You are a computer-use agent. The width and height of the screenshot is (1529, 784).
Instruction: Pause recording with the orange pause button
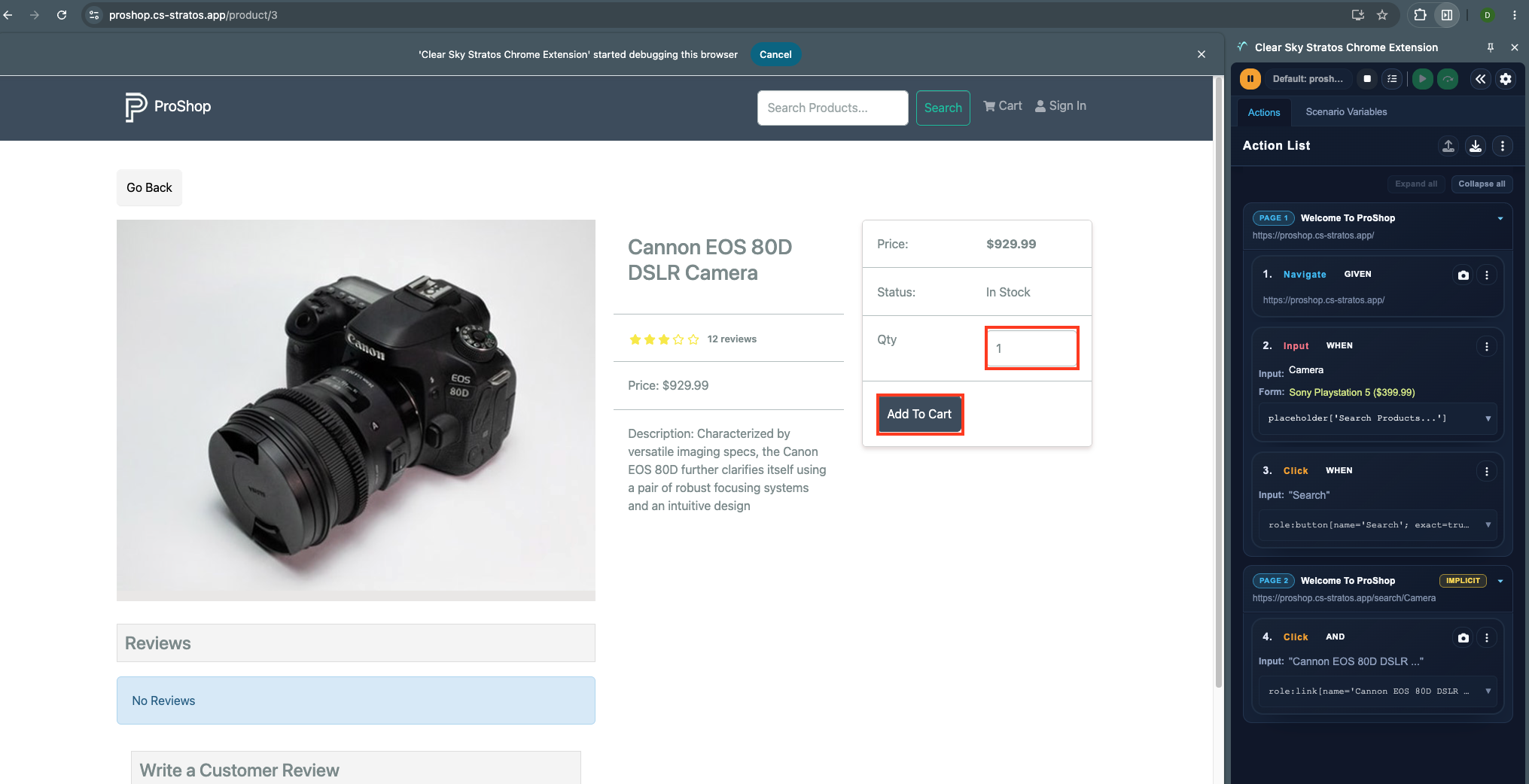[1250, 79]
